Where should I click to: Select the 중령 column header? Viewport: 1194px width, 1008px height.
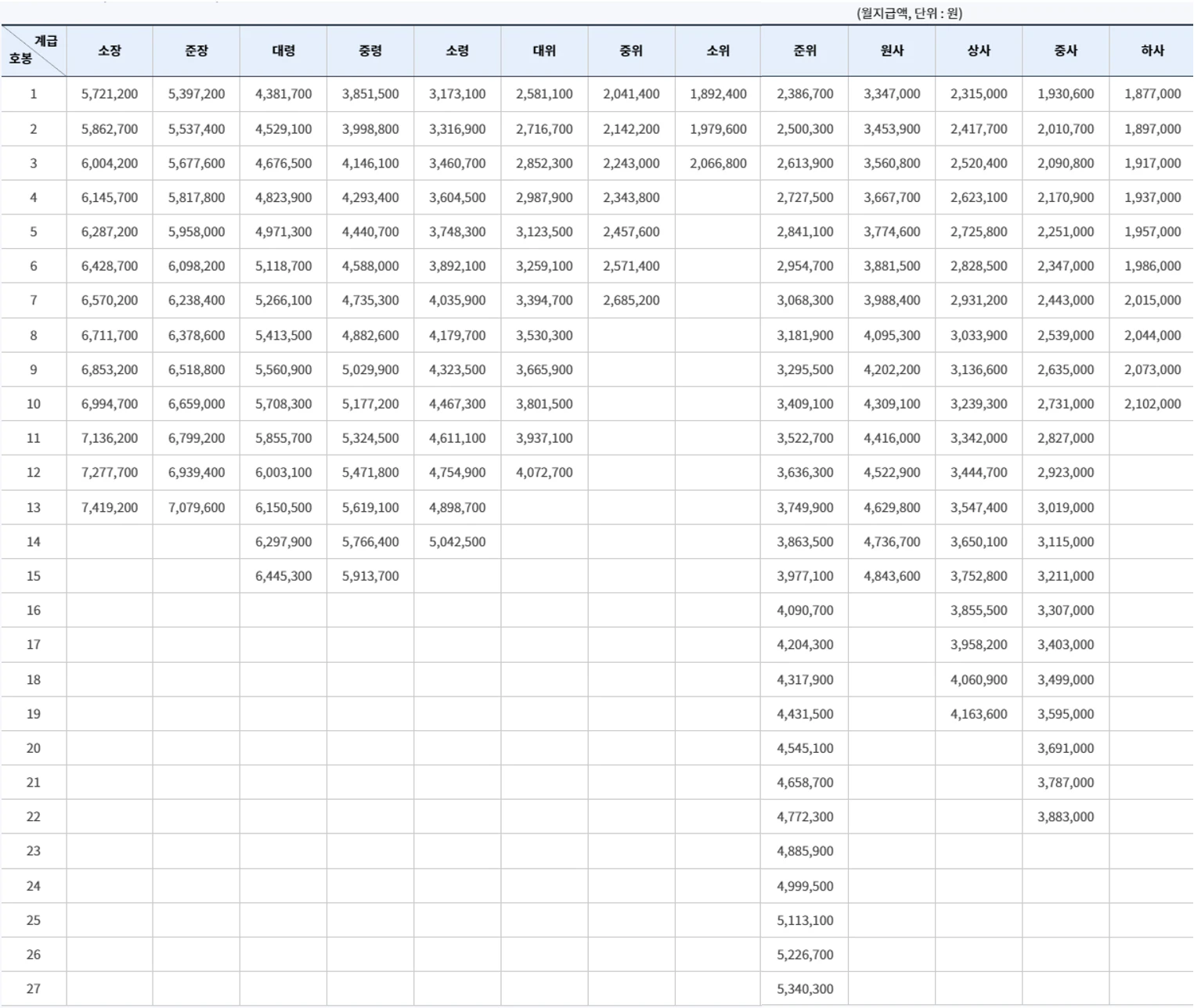coord(370,50)
